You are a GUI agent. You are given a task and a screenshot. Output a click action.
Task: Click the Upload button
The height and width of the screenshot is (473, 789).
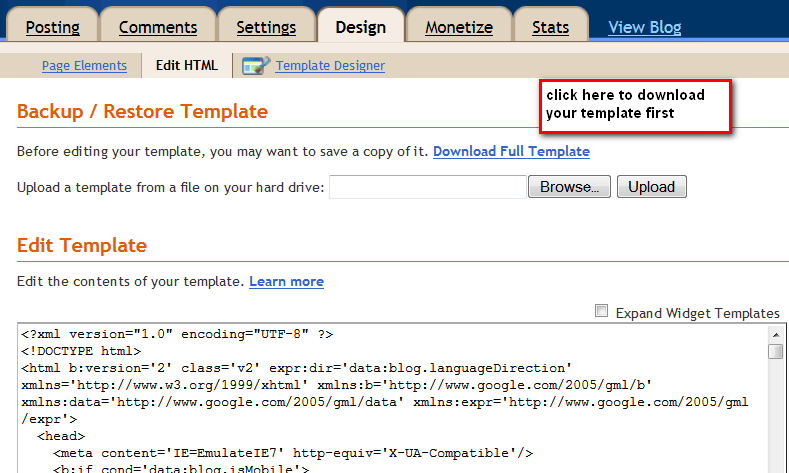click(652, 187)
